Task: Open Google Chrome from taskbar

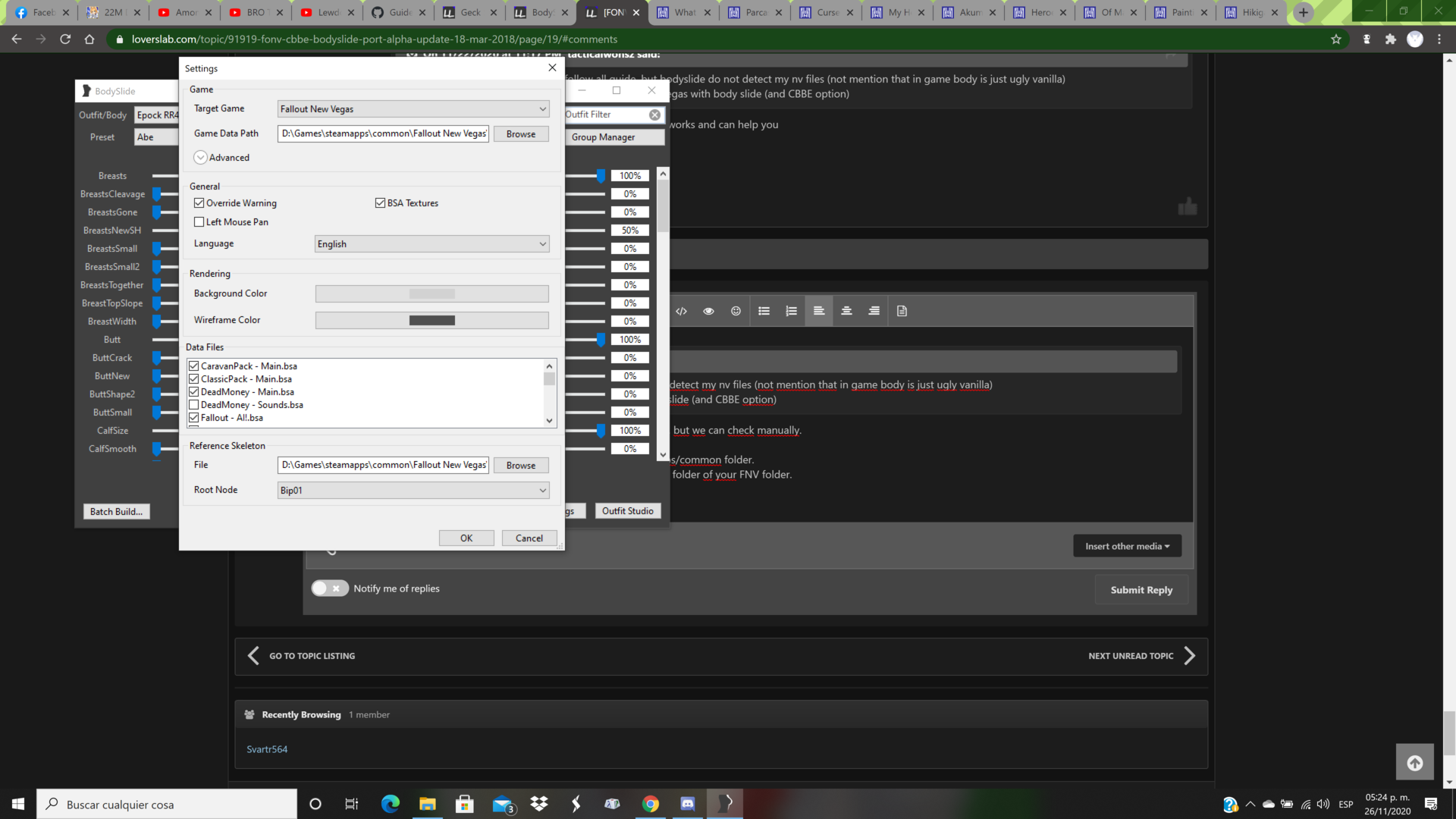Action: pos(651,804)
